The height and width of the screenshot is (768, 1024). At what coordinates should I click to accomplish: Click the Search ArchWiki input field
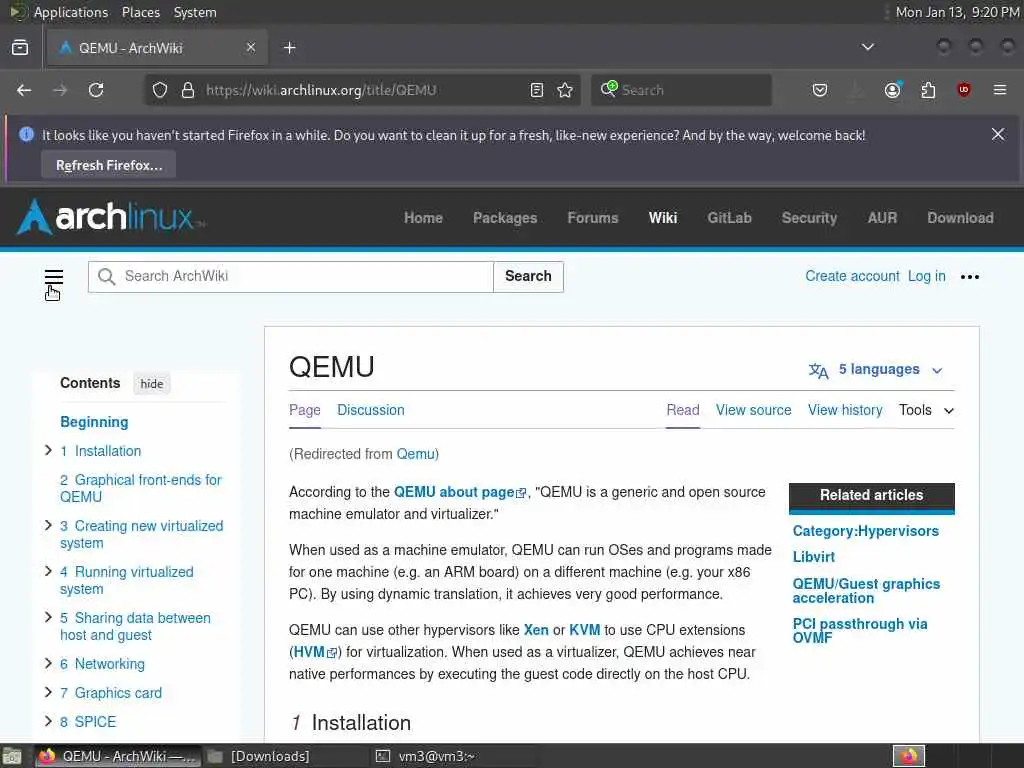point(291,276)
